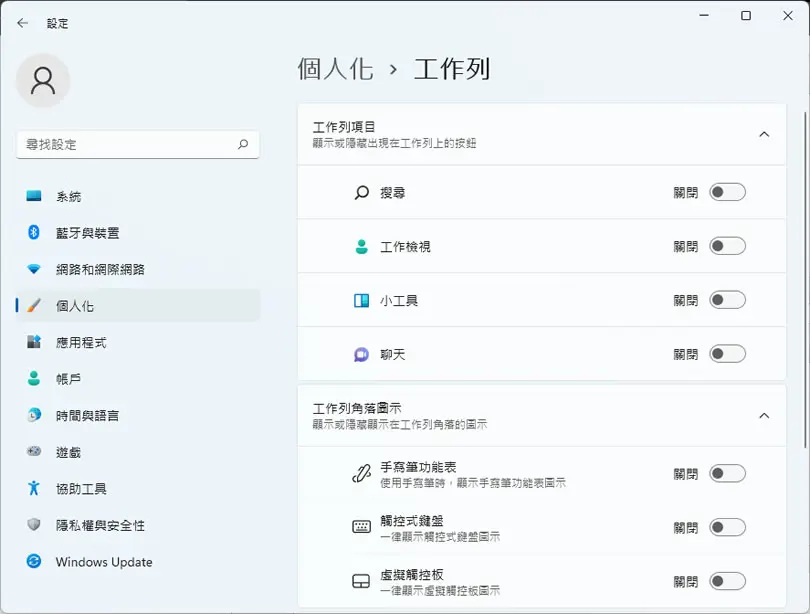This screenshot has height=614, width=810.
Task: Click the back arrow icon
Action: [x=22, y=23]
